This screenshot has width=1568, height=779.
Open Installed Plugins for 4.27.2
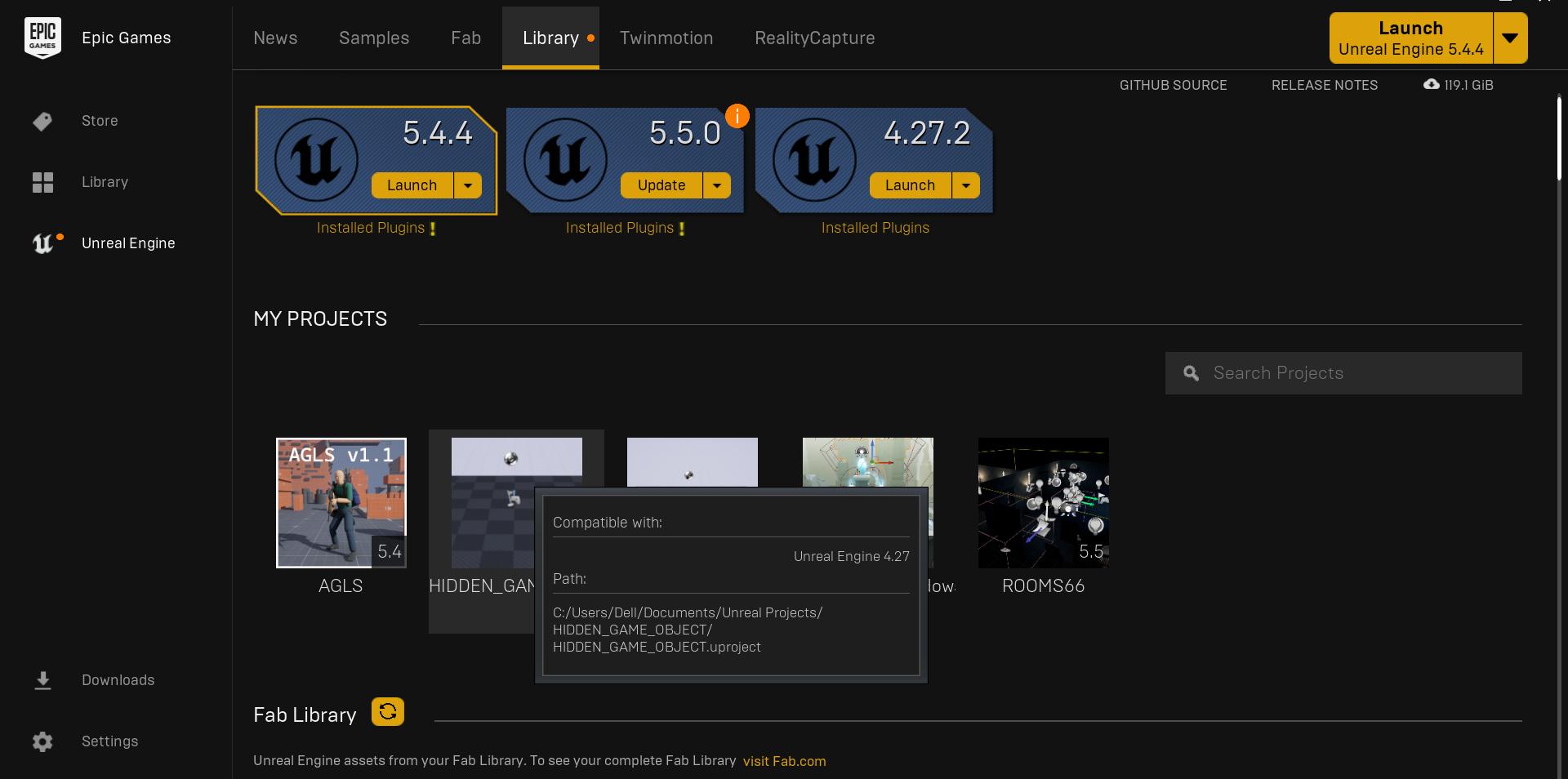tap(875, 228)
